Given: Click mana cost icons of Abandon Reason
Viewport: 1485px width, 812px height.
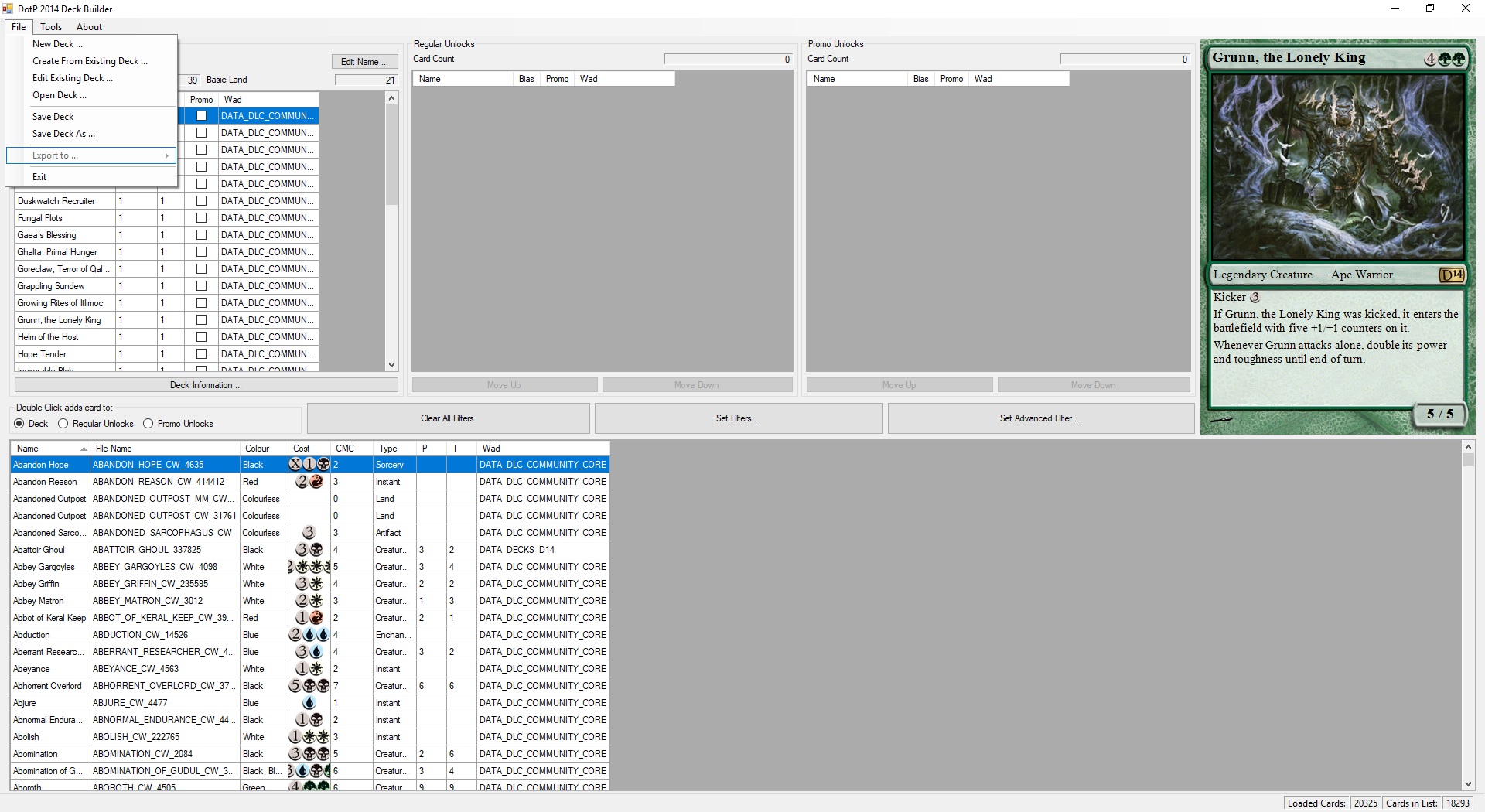Looking at the screenshot, I should 309,482.
